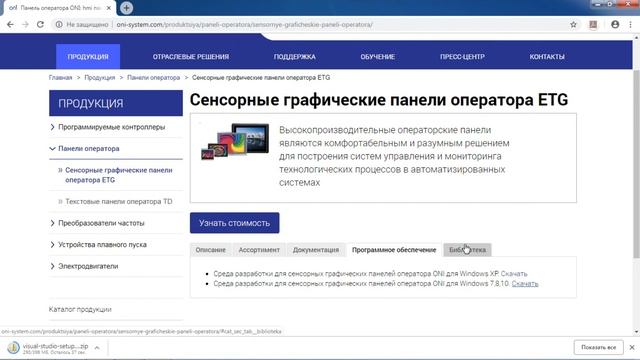This screenshot has width=640, height=360.
Task: Open the ОБУЧЕНИЕ menu item
Action: click(378, 57)
